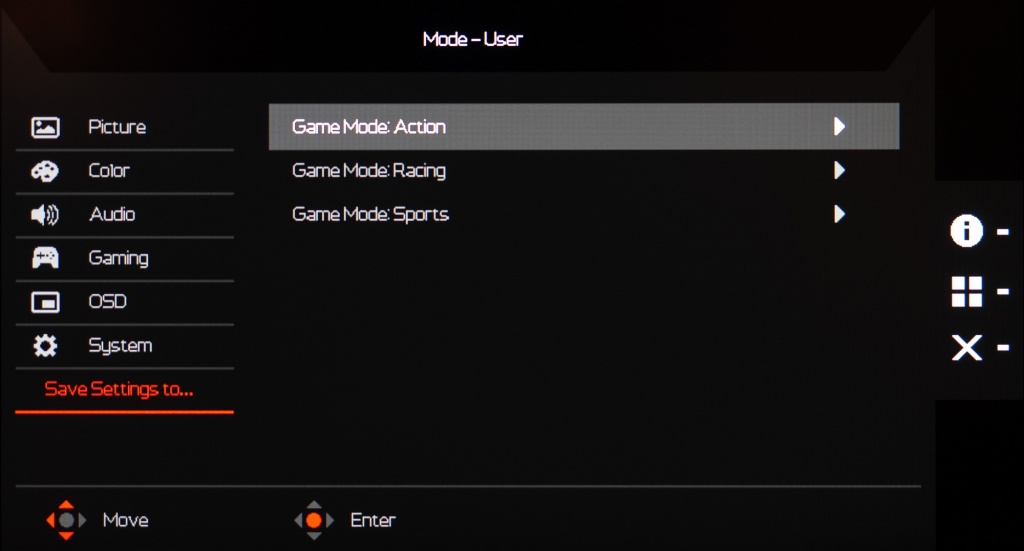The height and width of the screenshot is (551, 1024).
Task: Select Save Settings to... item
Action: (x=119, y=389)
